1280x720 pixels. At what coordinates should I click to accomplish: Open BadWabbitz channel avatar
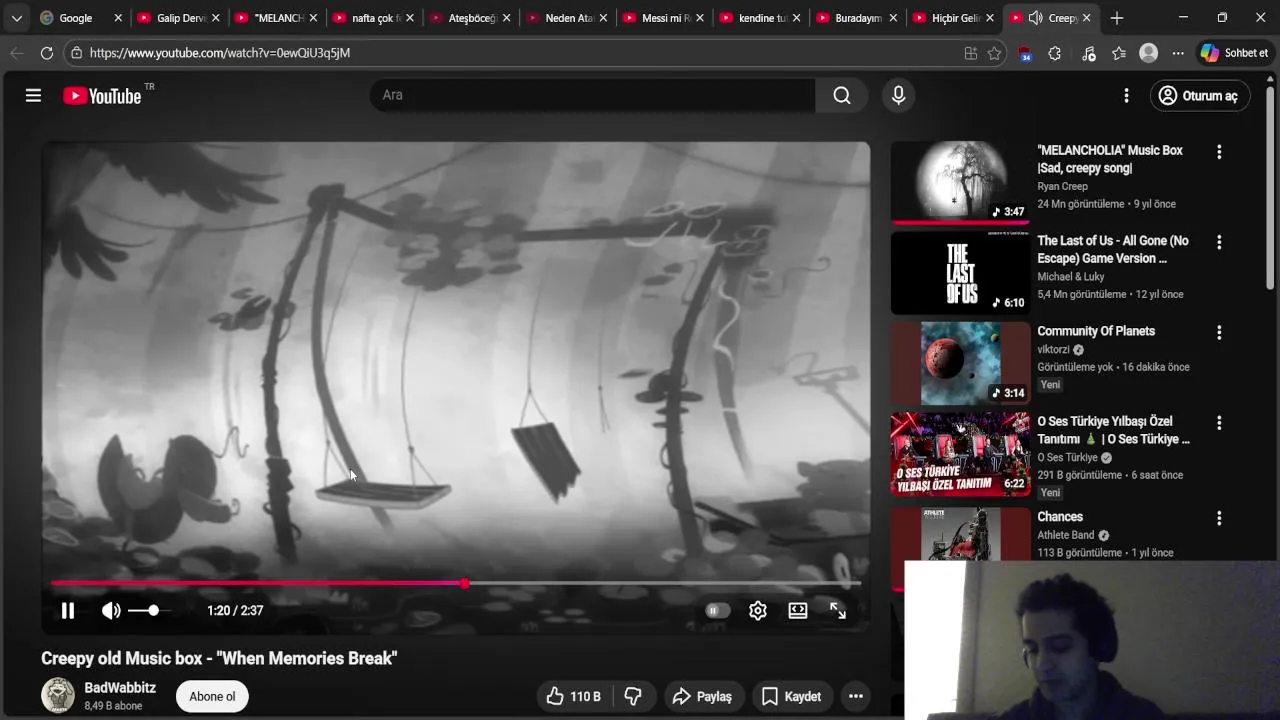(x=58, y=695)
